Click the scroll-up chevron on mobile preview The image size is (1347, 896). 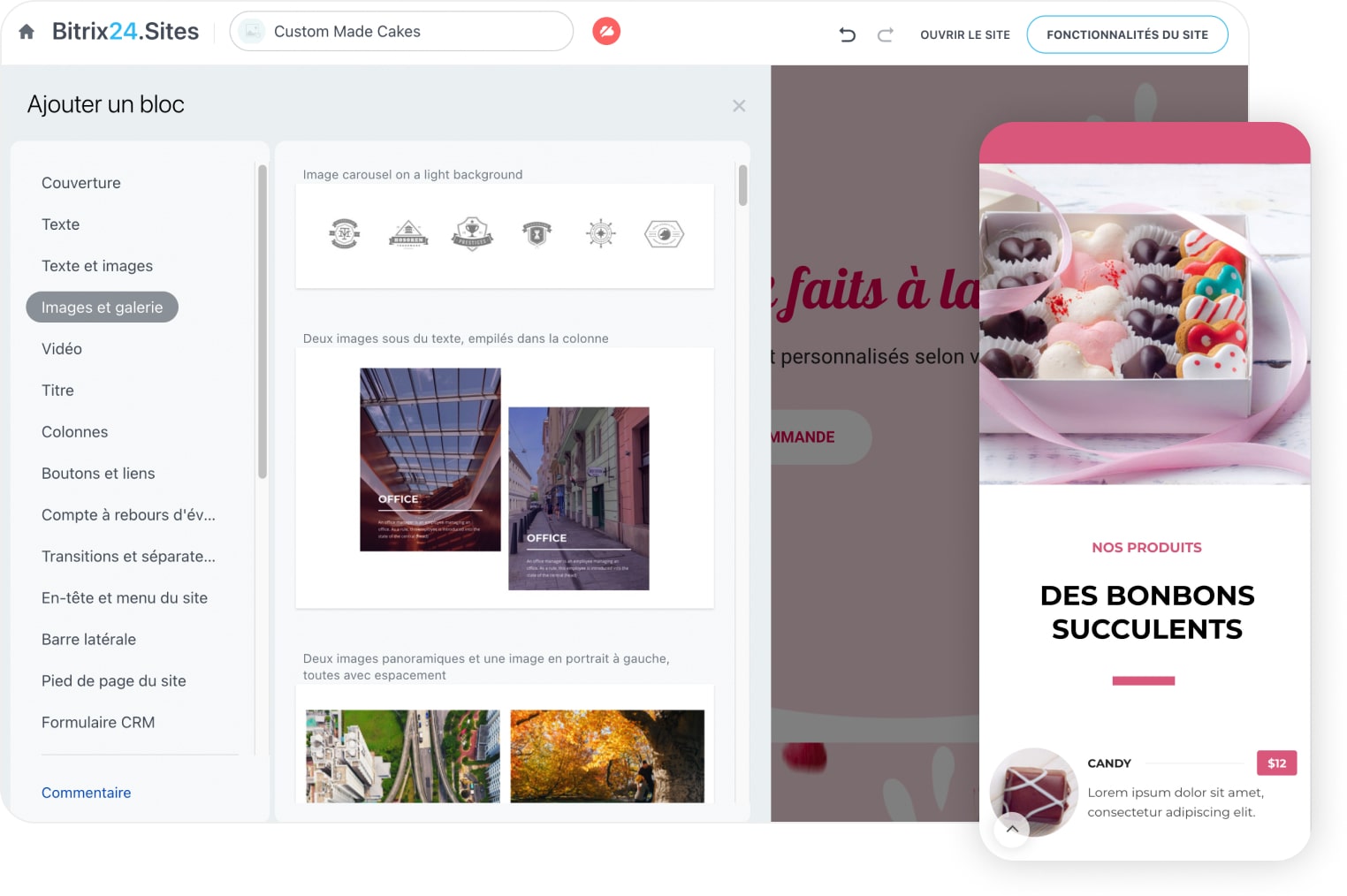pos(1012,829)
